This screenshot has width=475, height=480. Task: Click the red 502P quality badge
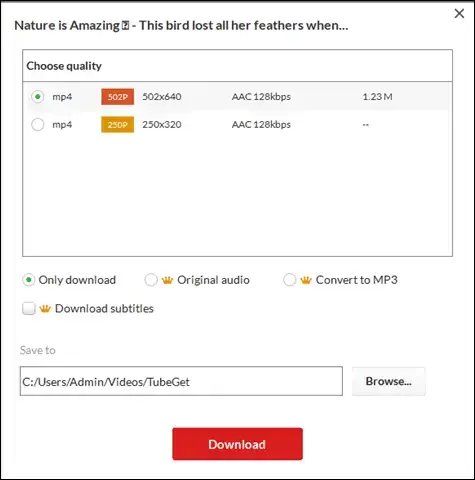(118, 97)
